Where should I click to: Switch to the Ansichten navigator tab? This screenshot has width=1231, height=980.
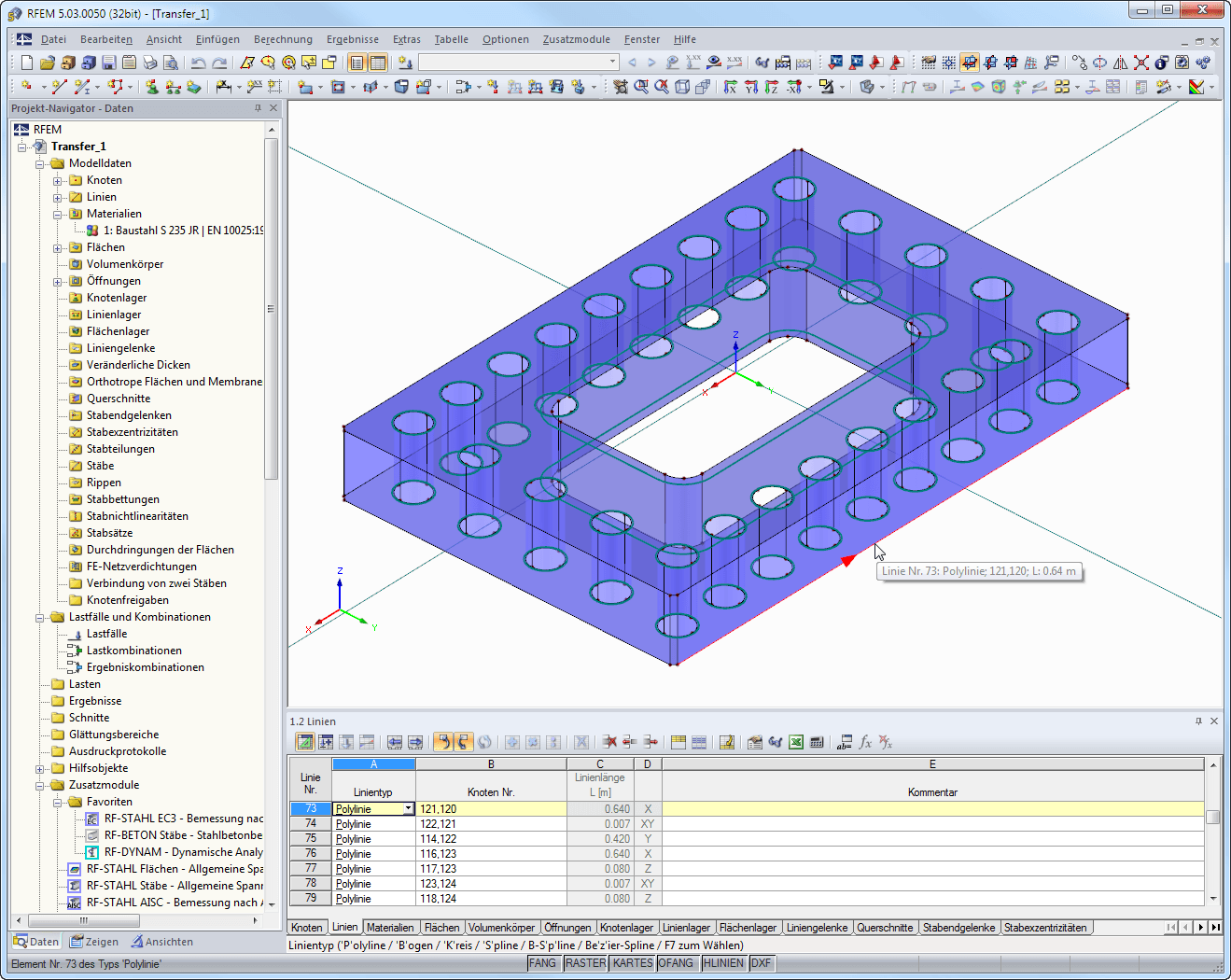[x=162, y=942]
